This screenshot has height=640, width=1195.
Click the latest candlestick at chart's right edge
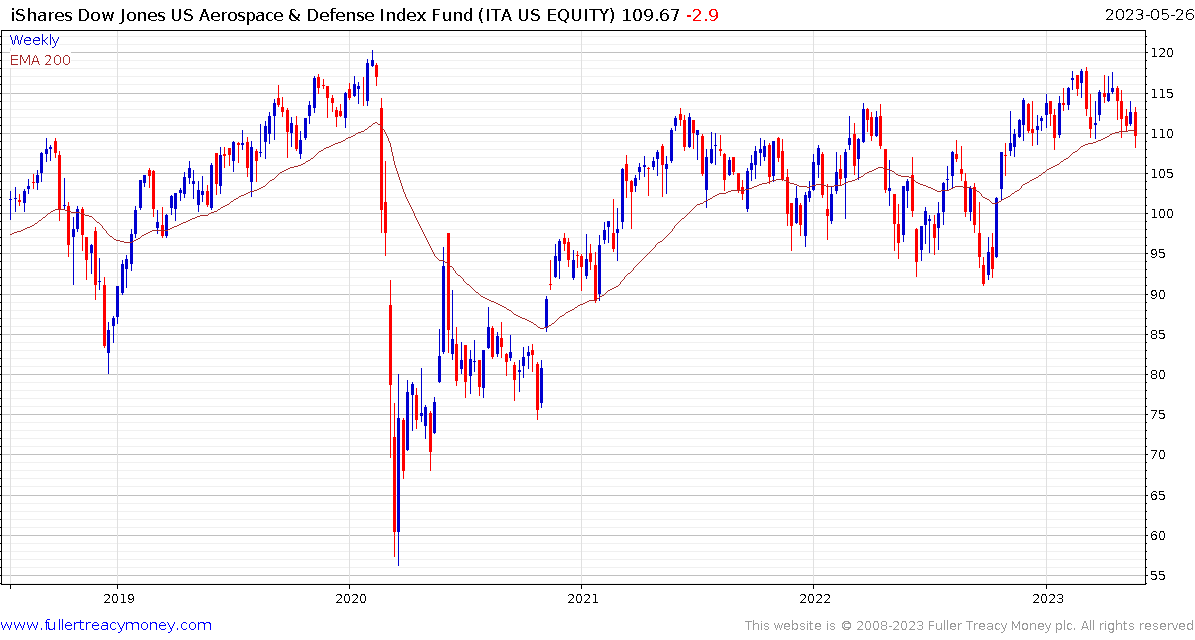pos(1136,126)
